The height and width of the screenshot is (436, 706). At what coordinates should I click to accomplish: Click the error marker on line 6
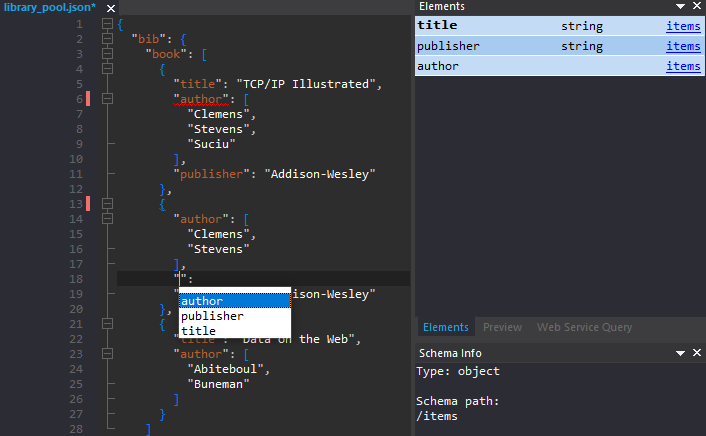point(88,99)
